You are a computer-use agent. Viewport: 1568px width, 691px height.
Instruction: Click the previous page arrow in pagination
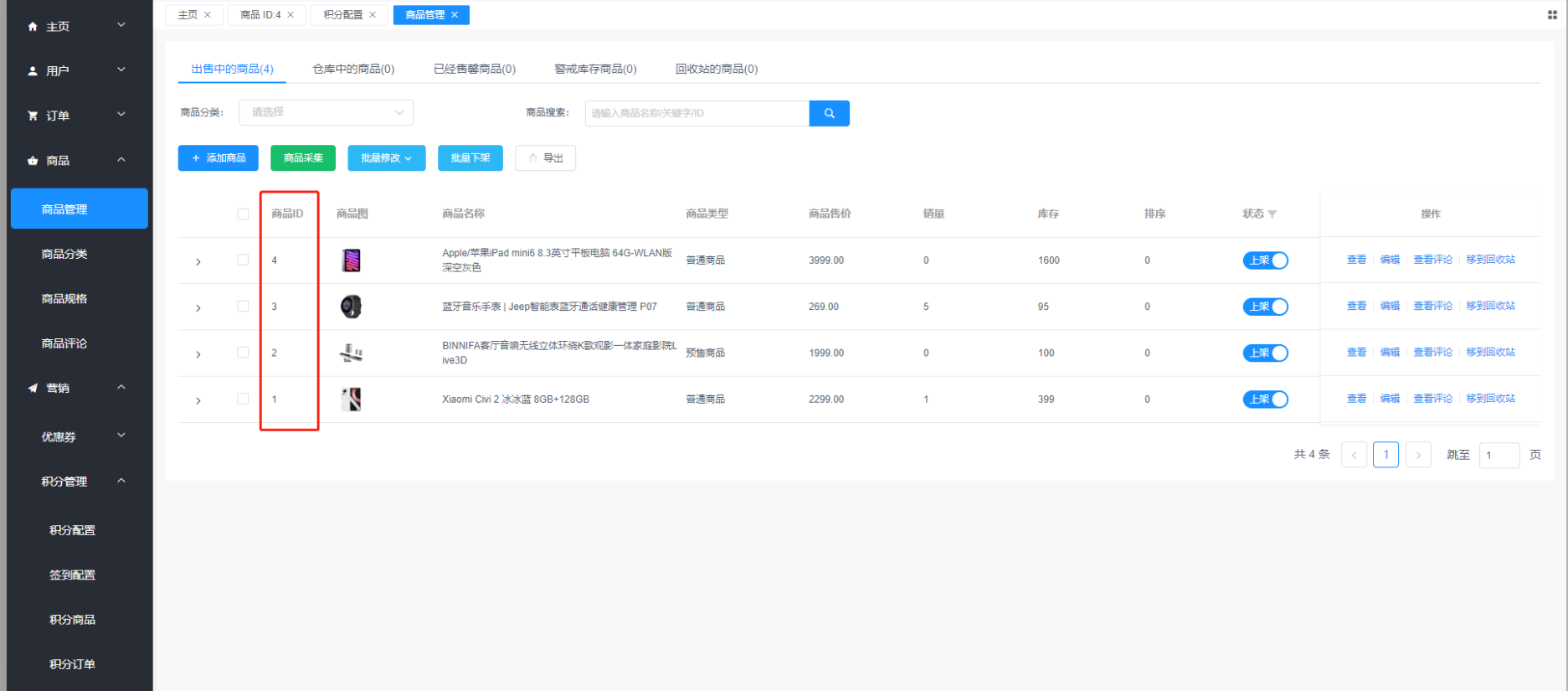point(1354,455)
